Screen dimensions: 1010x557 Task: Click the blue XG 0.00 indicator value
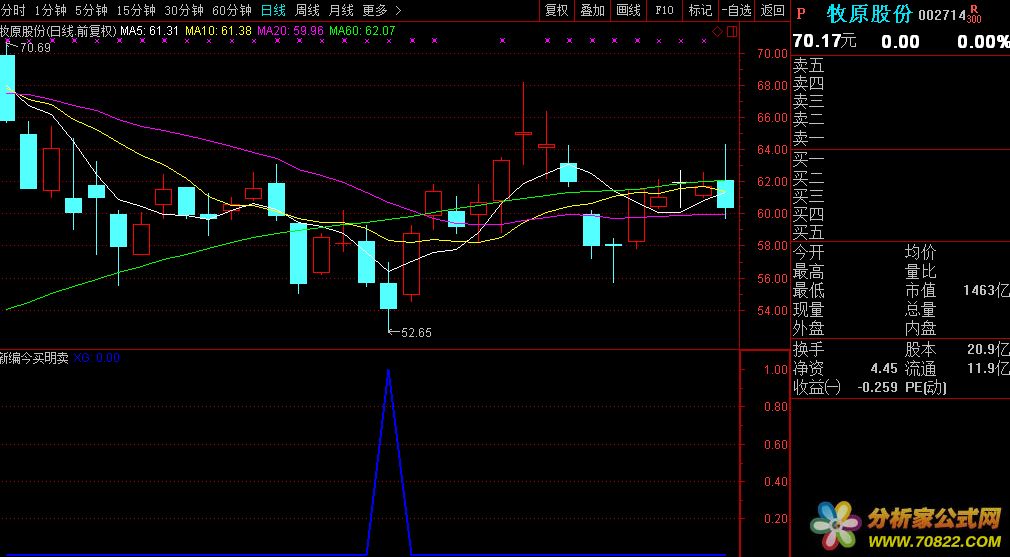(x=97, y=358)
